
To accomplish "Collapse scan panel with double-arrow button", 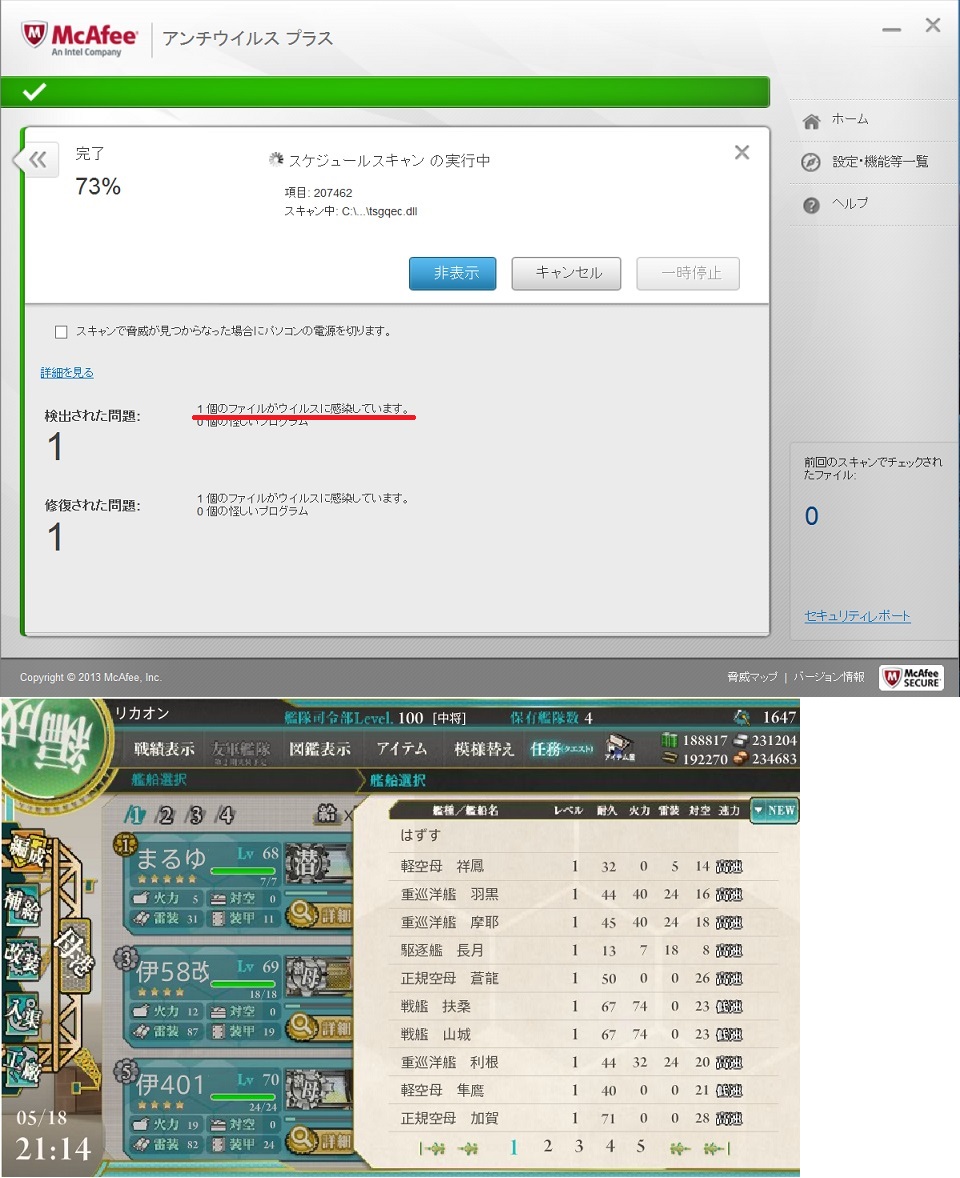I will [37, 159].
